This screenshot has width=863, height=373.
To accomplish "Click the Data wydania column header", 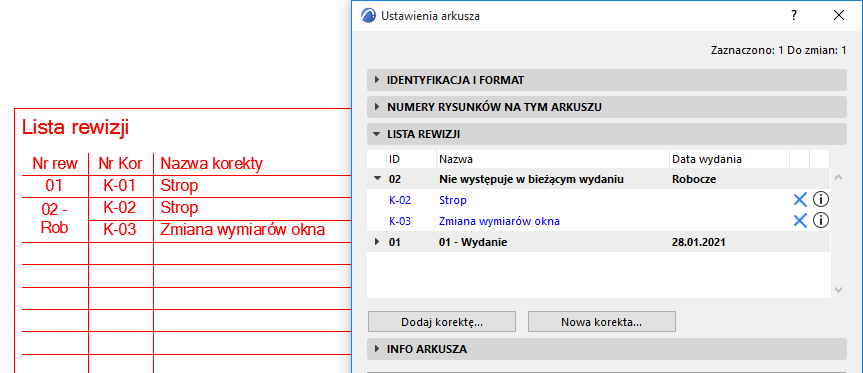I will click(729, 159).
